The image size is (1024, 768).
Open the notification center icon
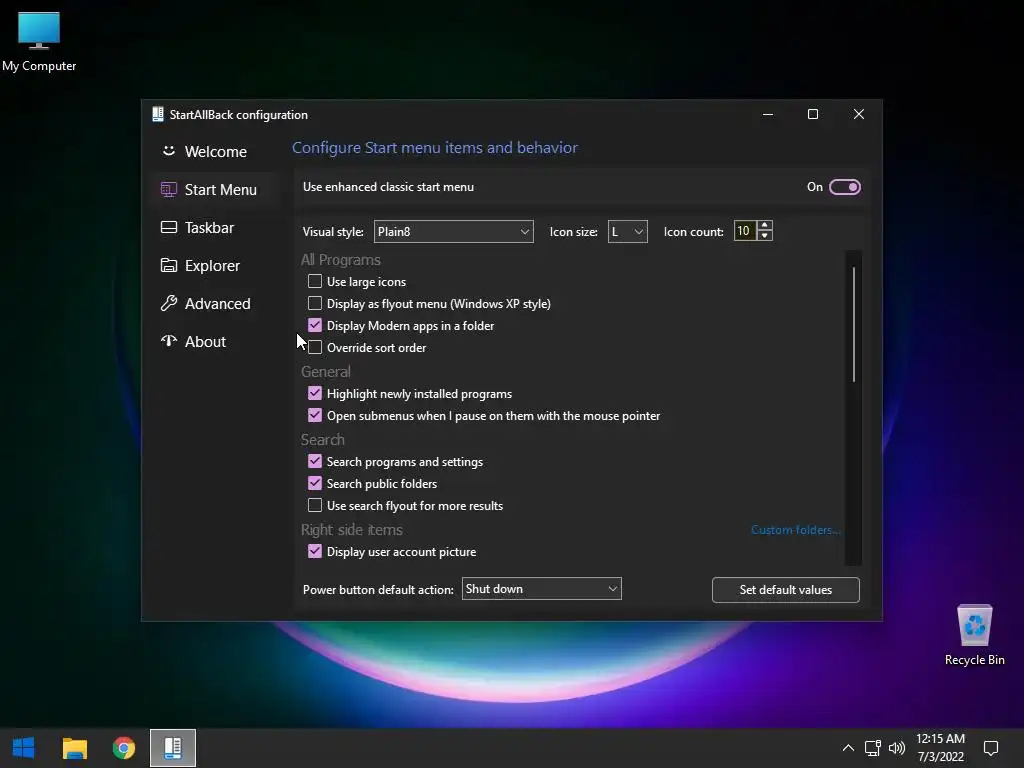click(x=991, y=748)
